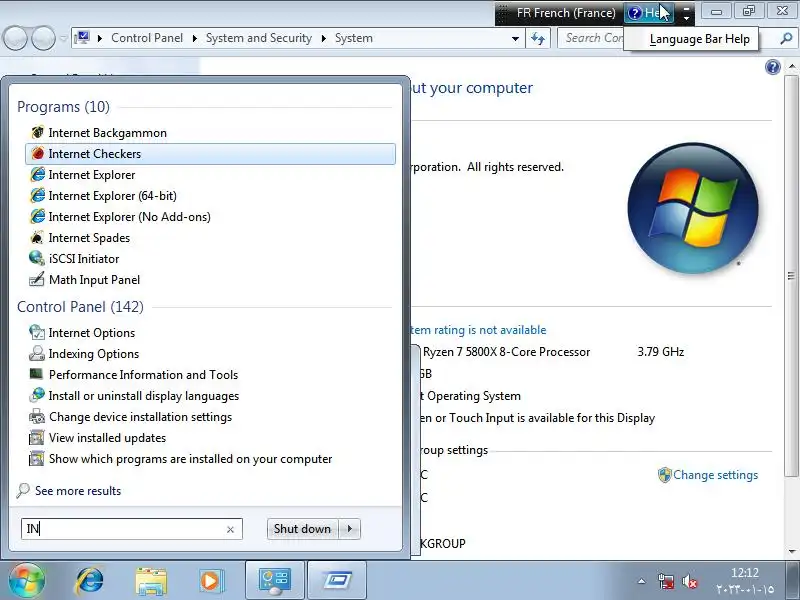Click the address bar refresh button
Viewport: 800px width, 600px height.
538,39
